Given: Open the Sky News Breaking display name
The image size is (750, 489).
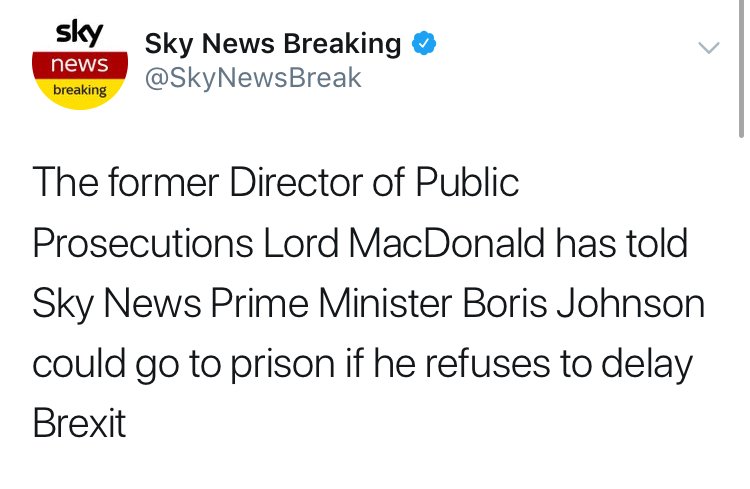Looking at the screenshot, I should [273, 44].
